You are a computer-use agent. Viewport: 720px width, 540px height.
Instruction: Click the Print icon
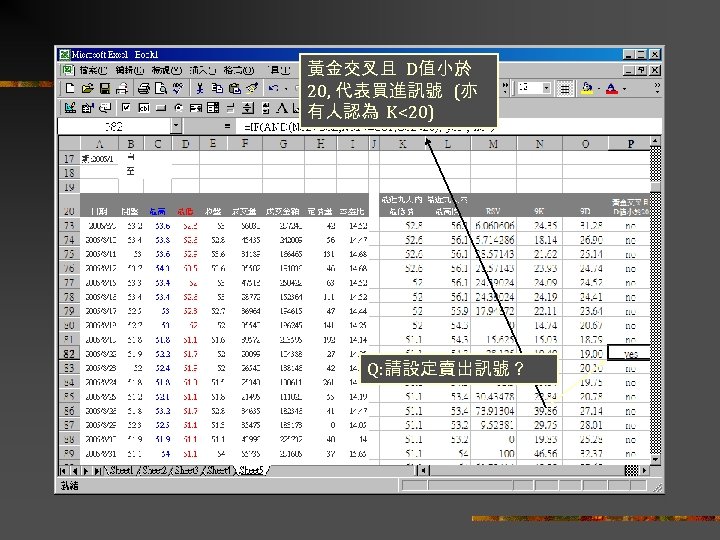click(x=143, y=88)
